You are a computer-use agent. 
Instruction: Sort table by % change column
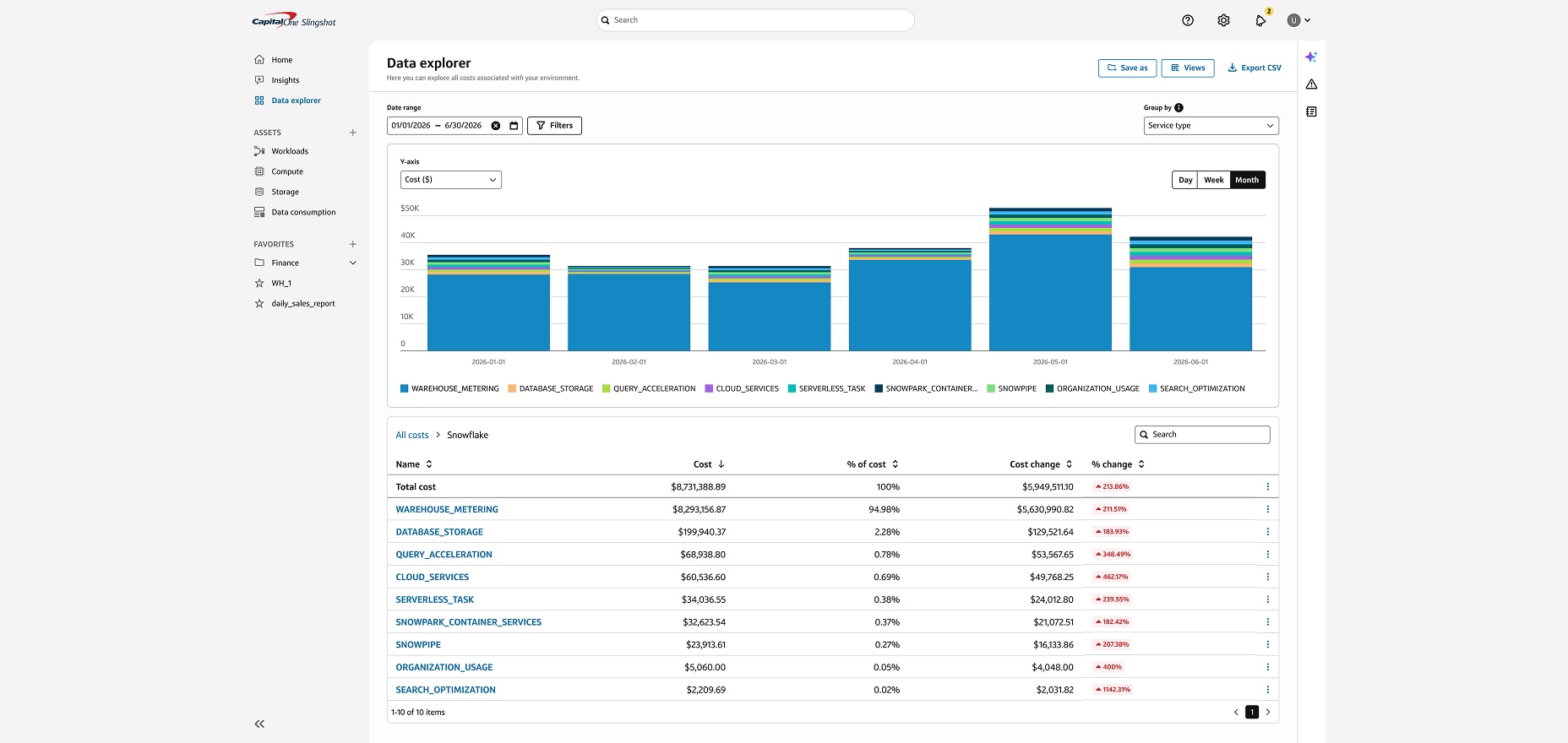click(x=1118, y=464)
